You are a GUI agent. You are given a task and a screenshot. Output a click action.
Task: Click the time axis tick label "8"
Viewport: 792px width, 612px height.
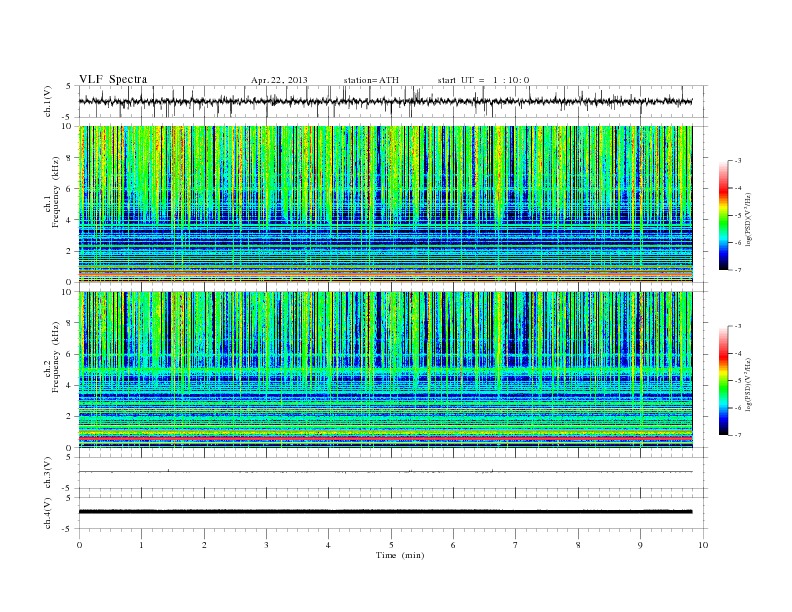[x=578, y=545]
